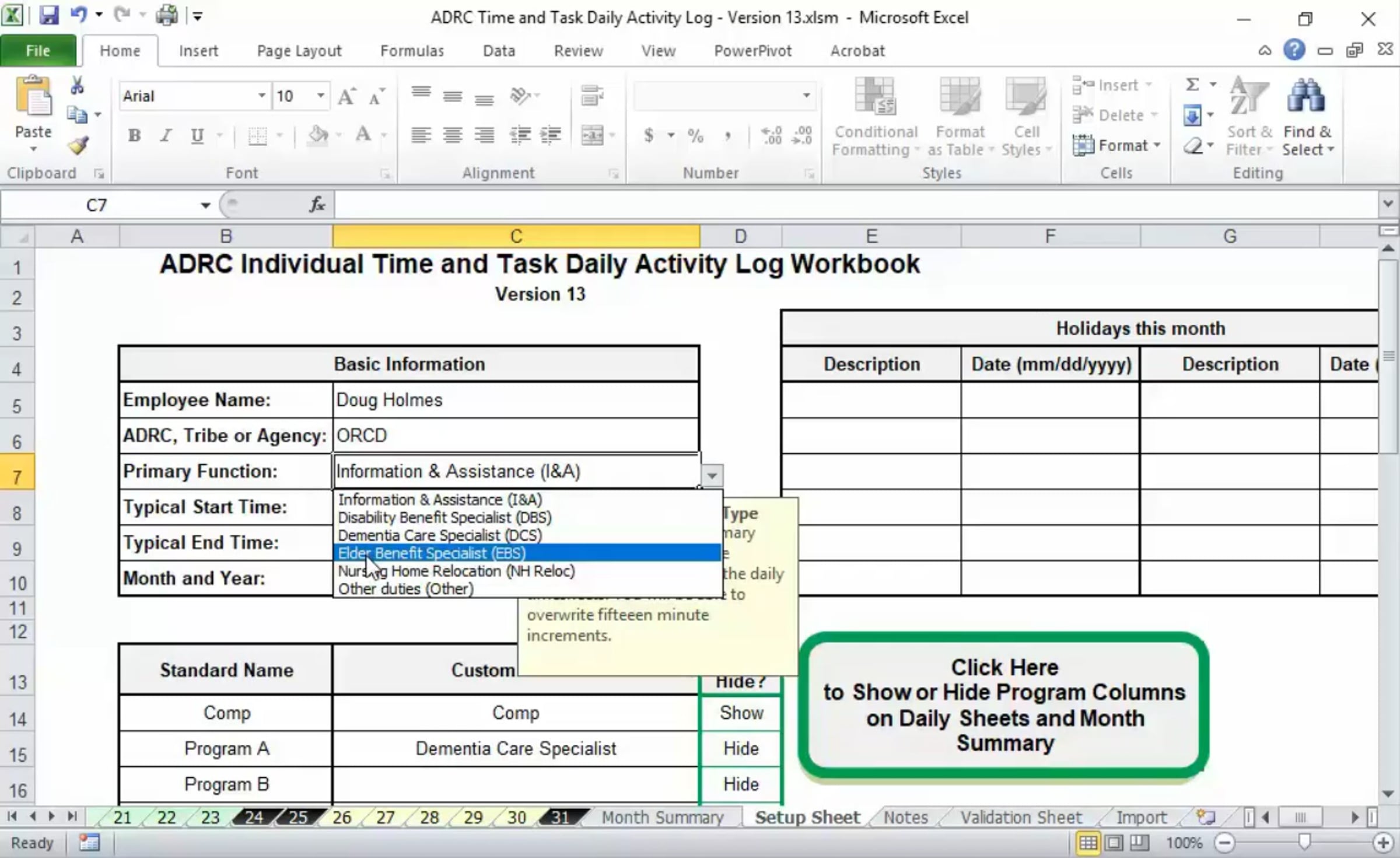1400x858 pixels.
Task: Click the Cut scissors icon
Action: click(x=76, y=86)
